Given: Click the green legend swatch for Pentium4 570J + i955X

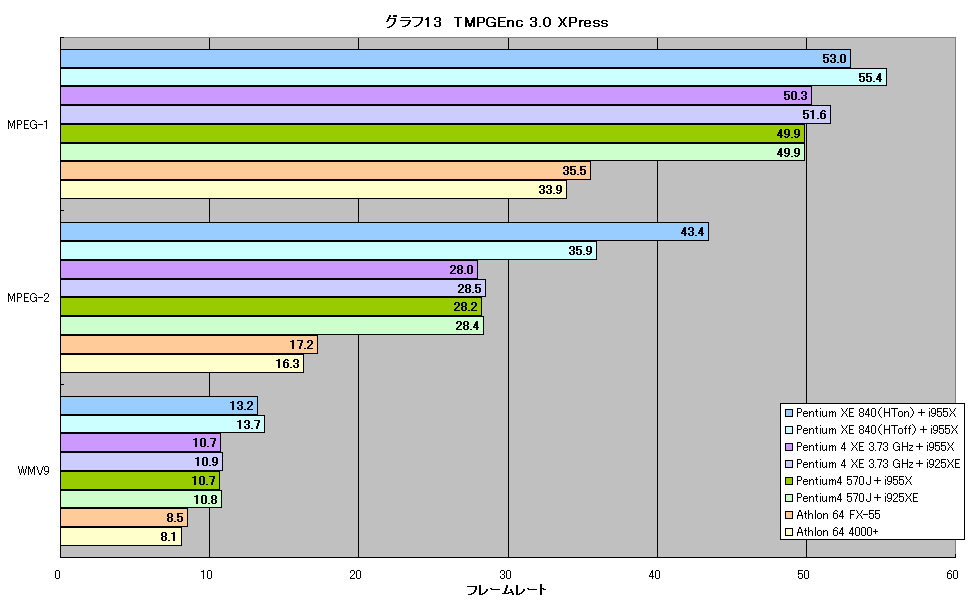Looking at the screenshot, I should 789,481.
